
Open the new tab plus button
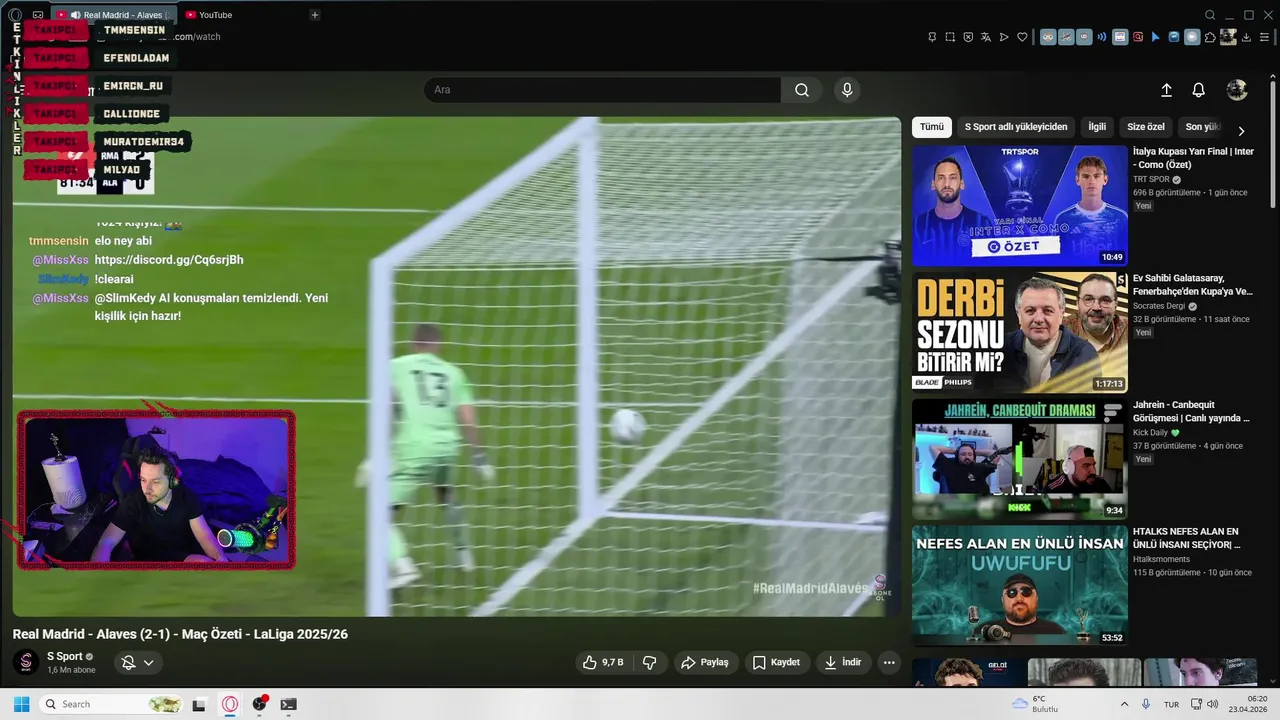click(x=314, y=15)
